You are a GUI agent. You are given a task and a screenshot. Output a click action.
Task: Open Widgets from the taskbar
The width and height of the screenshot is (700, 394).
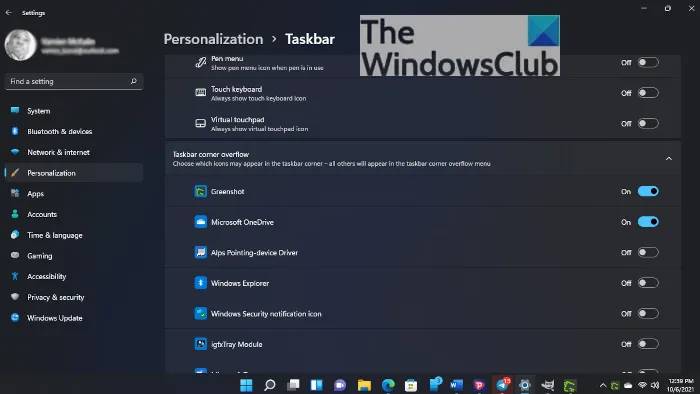(x=317, y=385)
